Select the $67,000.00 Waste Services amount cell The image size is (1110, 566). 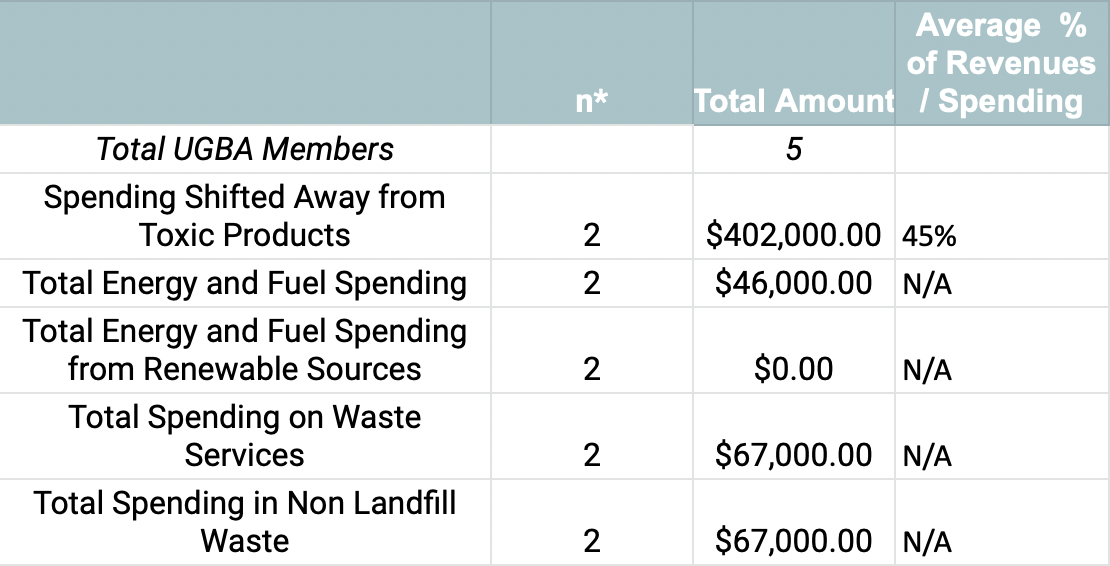point(794,455)
